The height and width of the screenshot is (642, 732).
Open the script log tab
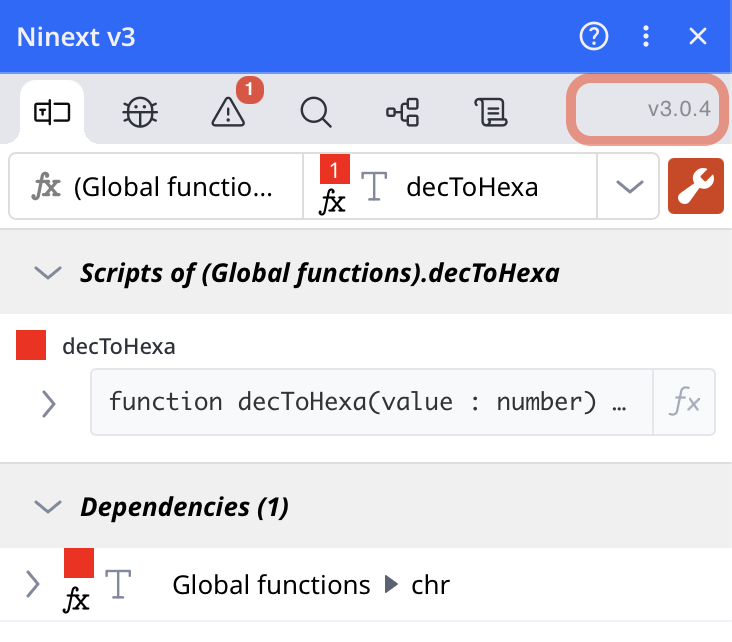pos(490,112)
